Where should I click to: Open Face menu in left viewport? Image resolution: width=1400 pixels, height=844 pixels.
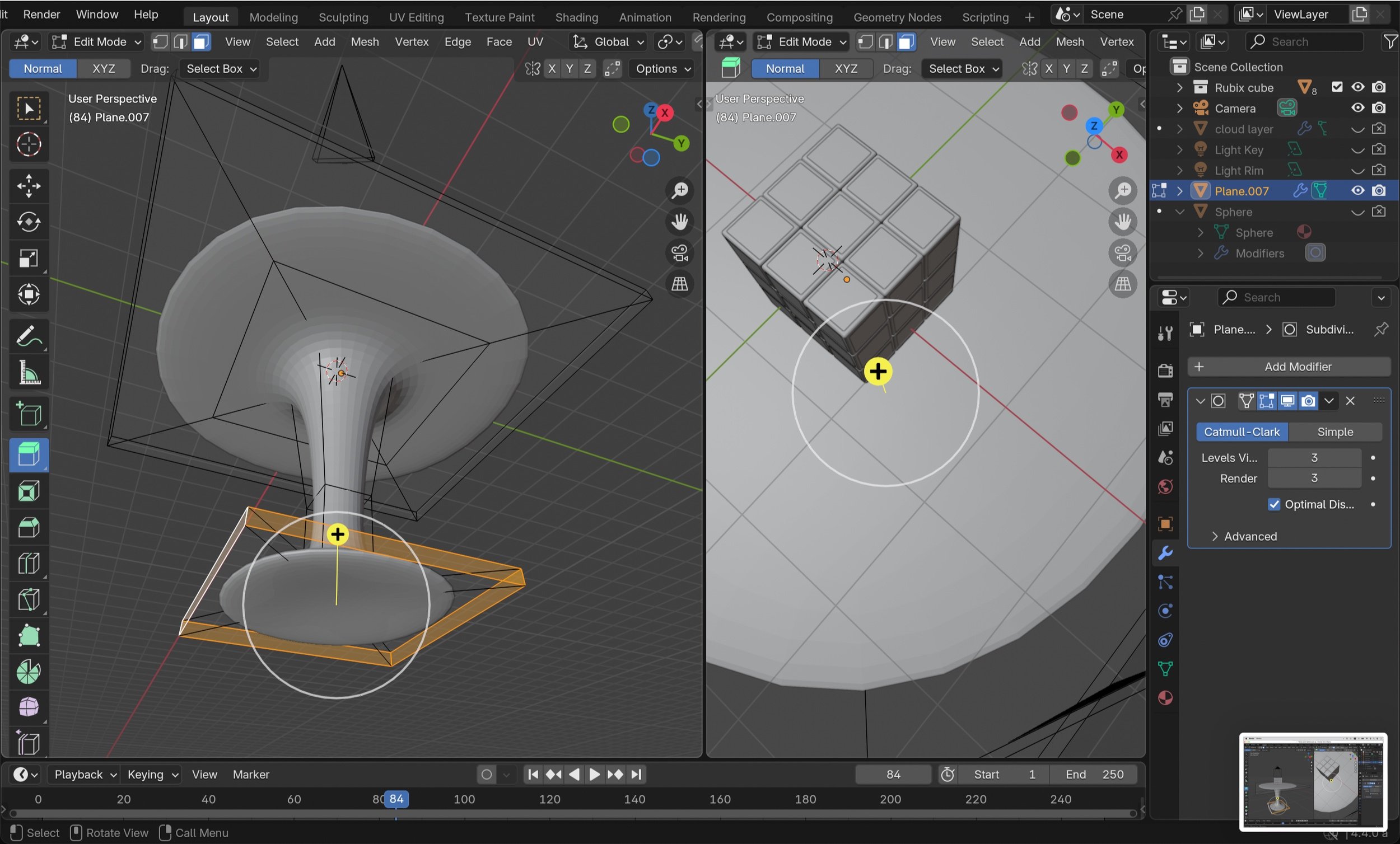(x=499, y=41)
